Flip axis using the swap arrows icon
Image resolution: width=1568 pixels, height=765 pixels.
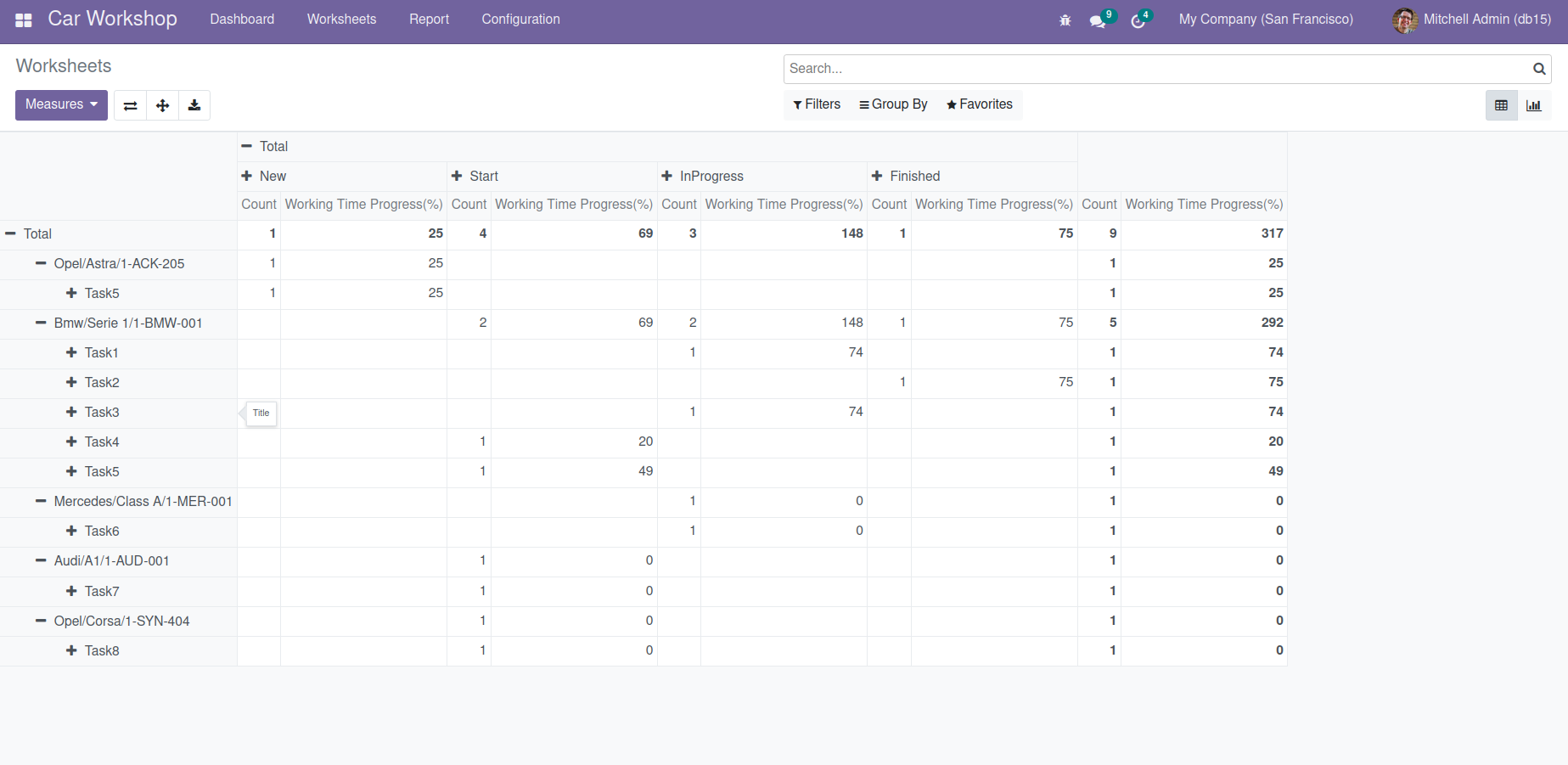point(130,105)
